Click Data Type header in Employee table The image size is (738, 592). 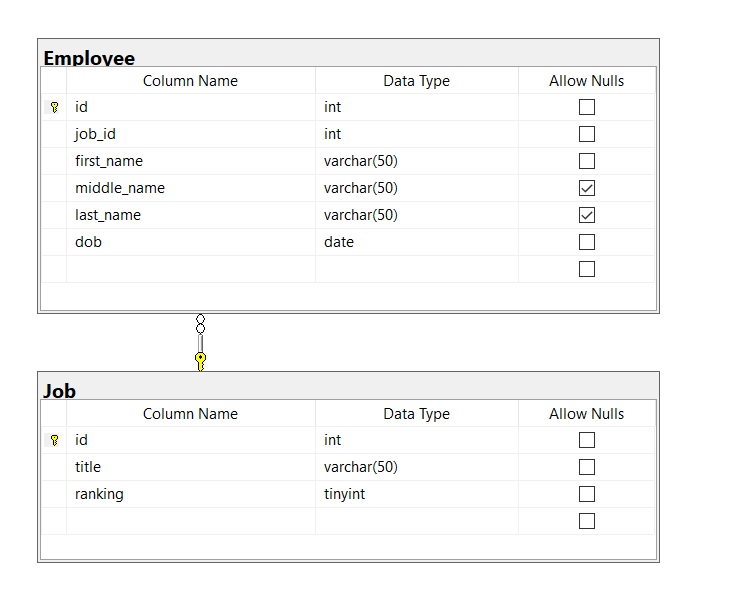click(x=417, y=80)
